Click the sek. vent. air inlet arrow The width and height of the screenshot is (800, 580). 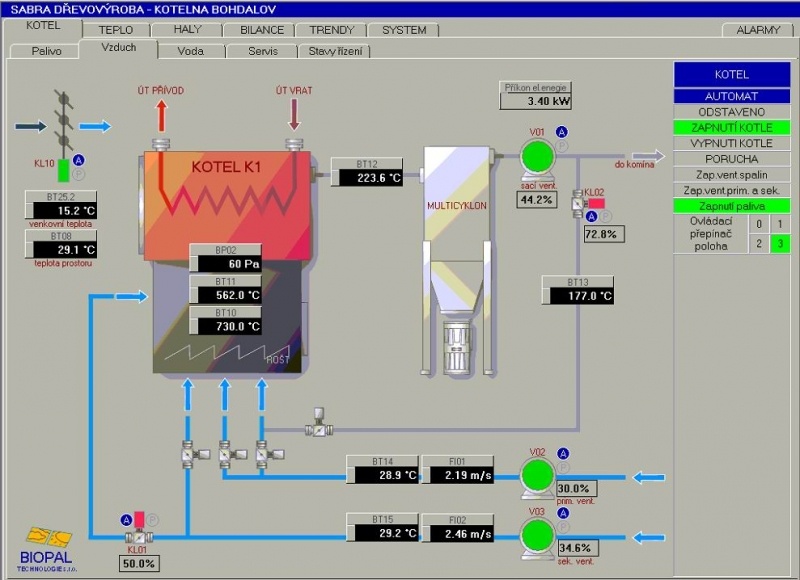[x=649, y=537]
